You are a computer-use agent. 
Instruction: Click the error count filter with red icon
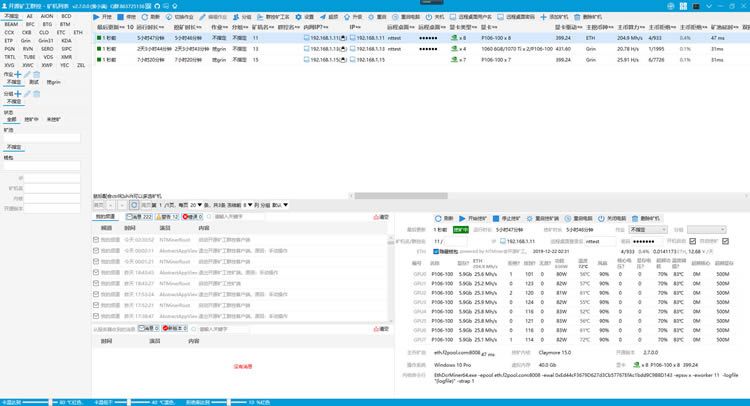pyautogui.click(x=192, y=217)
